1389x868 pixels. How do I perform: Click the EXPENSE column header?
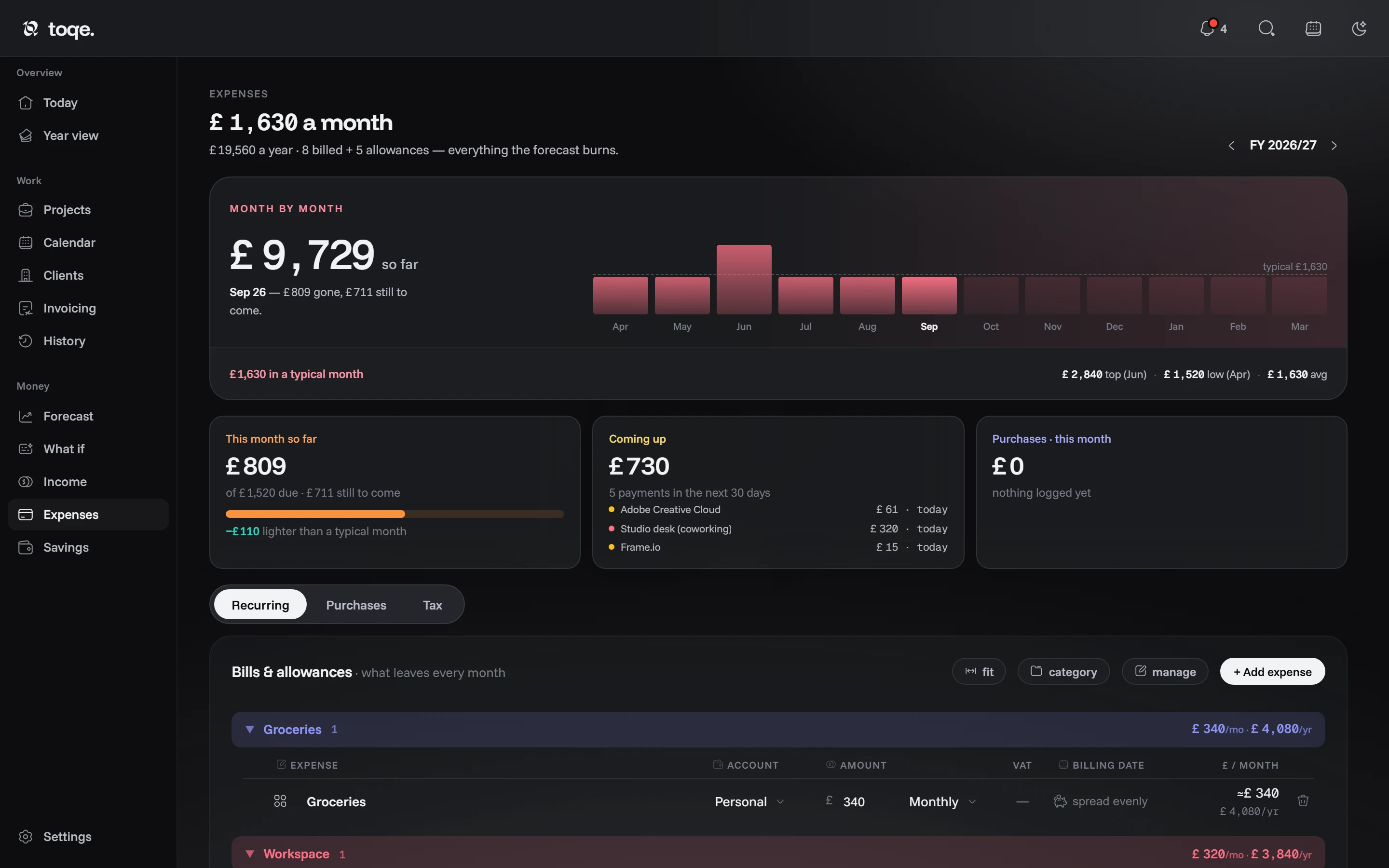coord(308,765)
